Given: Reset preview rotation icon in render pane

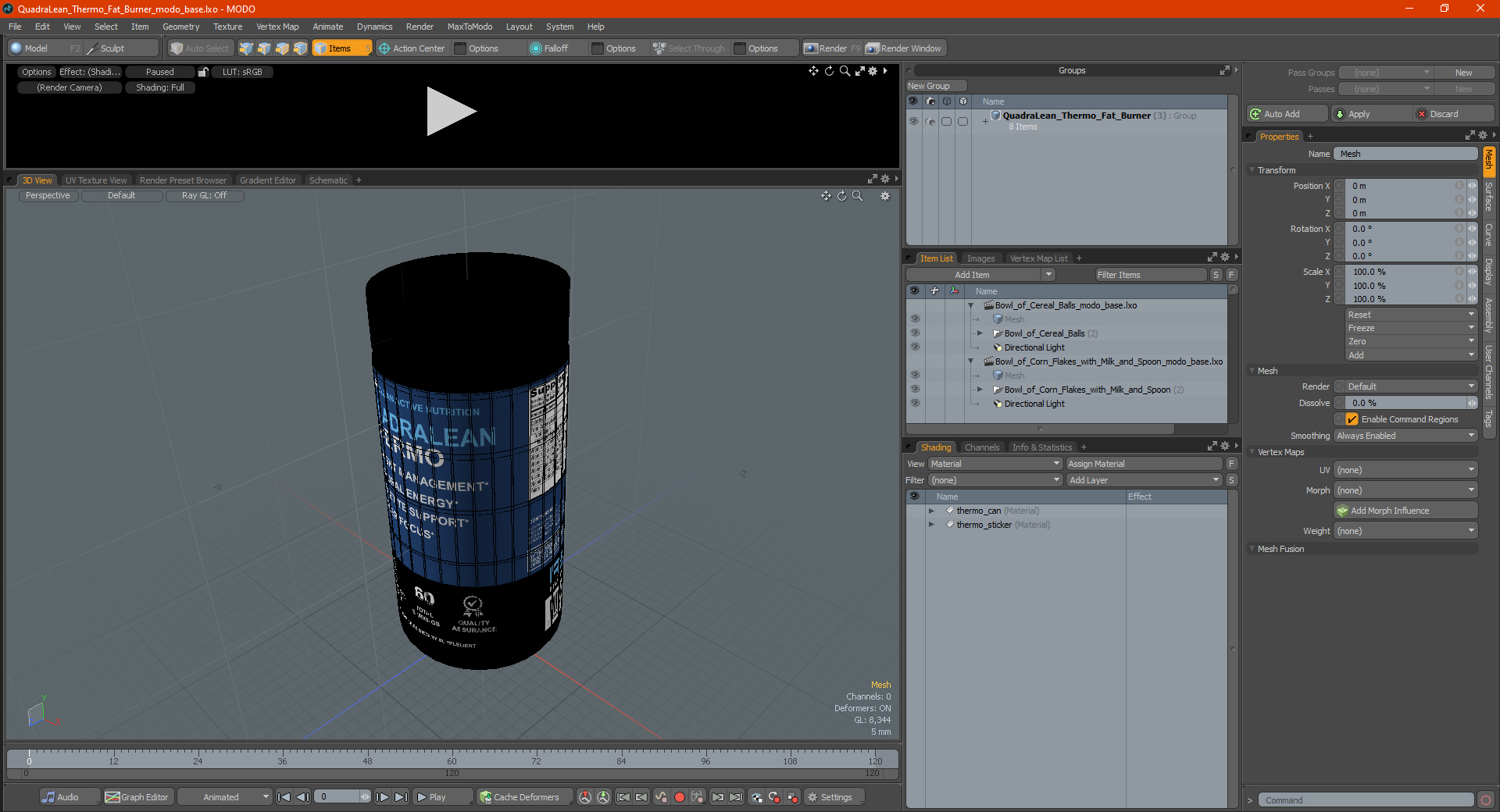Looking at the screenshot, I should [829, 71].
